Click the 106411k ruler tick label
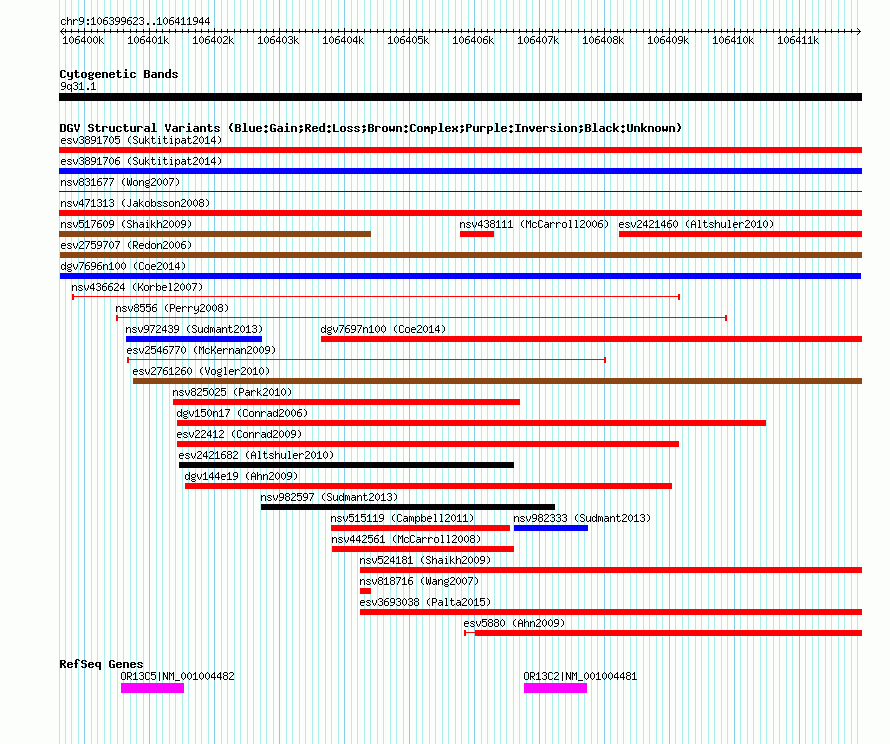890x744 pixels. click(x=798, y=40)
